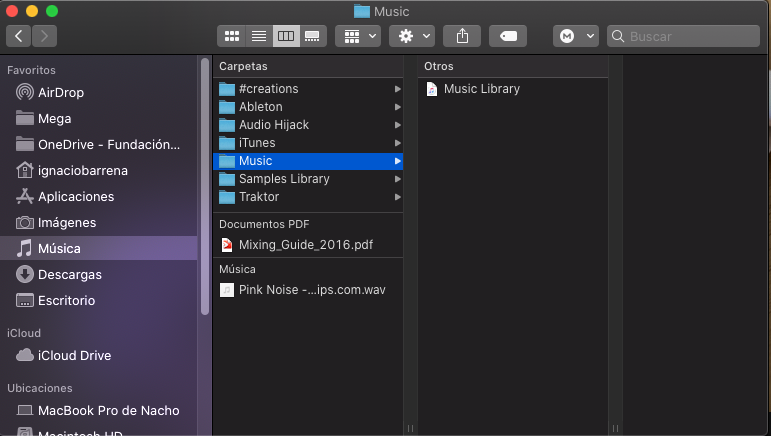Open Imágenes in the sidebar

coord(98,223)
